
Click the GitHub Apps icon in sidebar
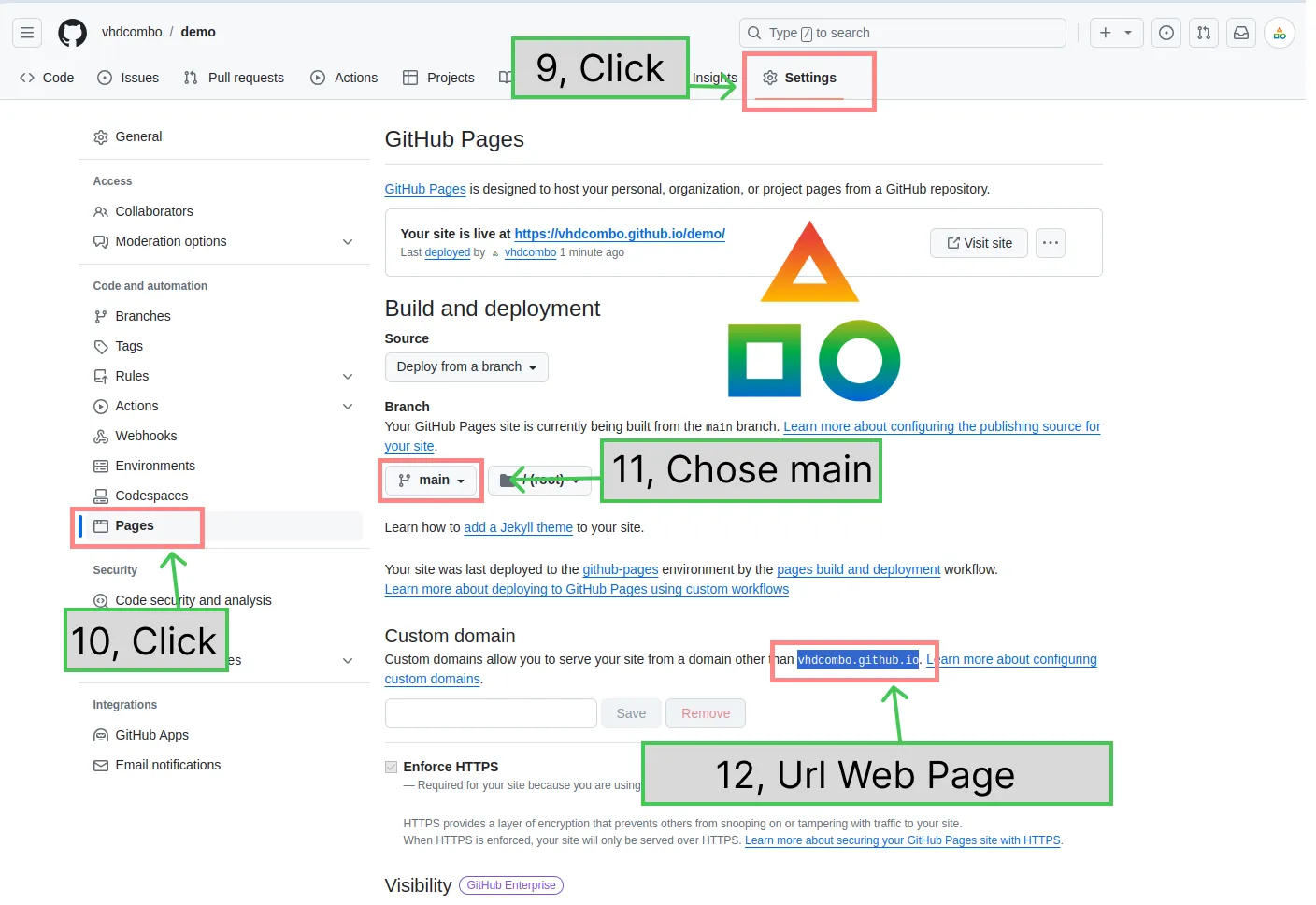[x=101, y=736]
